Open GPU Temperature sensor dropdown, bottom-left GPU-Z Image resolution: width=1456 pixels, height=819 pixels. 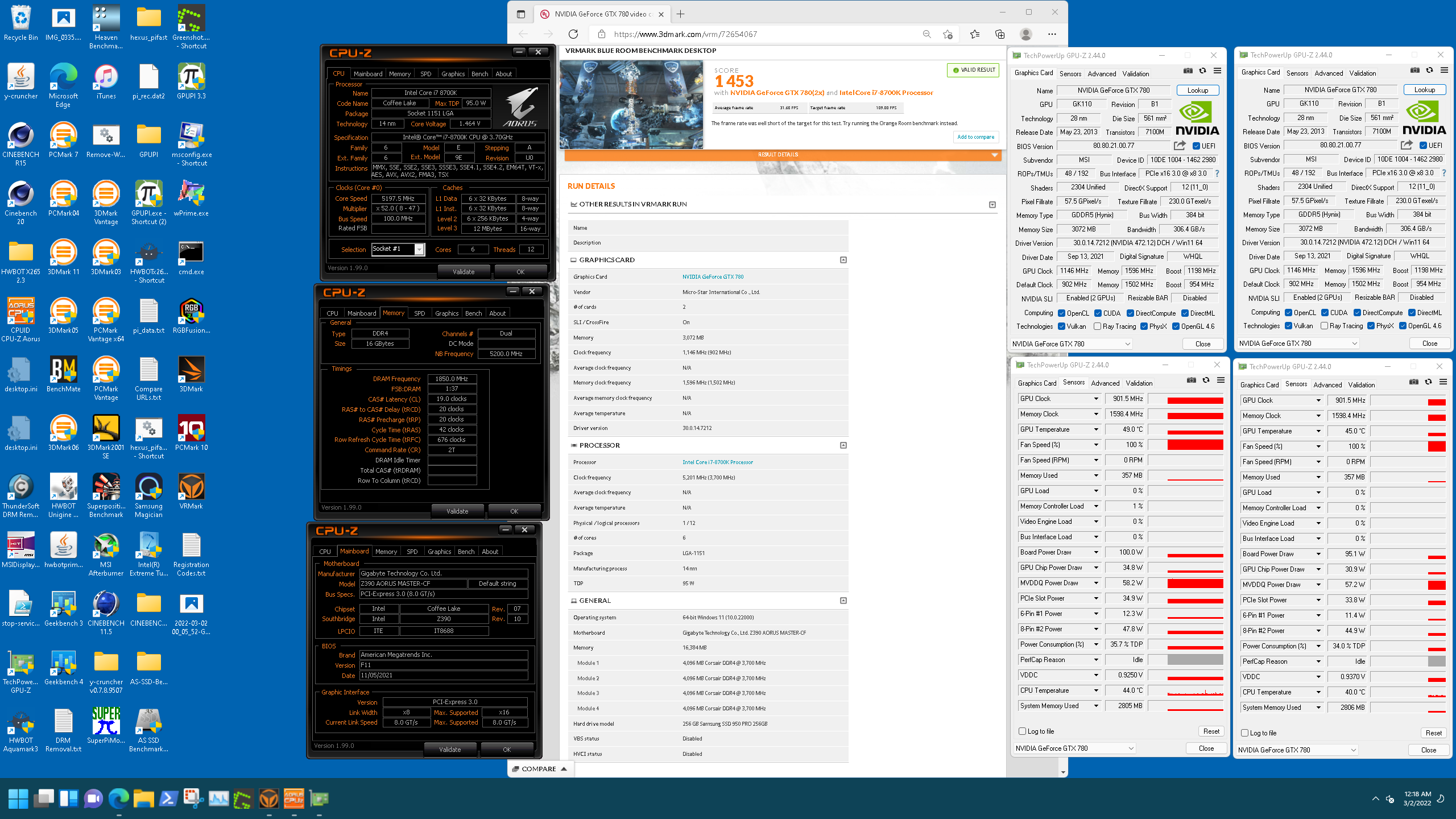coord(1096,429)
